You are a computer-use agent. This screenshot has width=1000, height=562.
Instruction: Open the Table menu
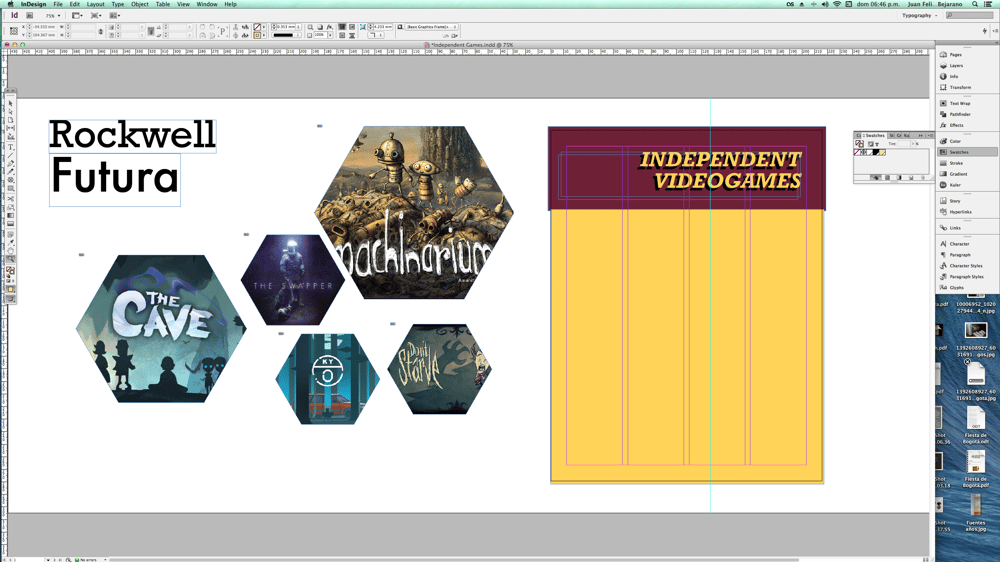click(163, 4)
